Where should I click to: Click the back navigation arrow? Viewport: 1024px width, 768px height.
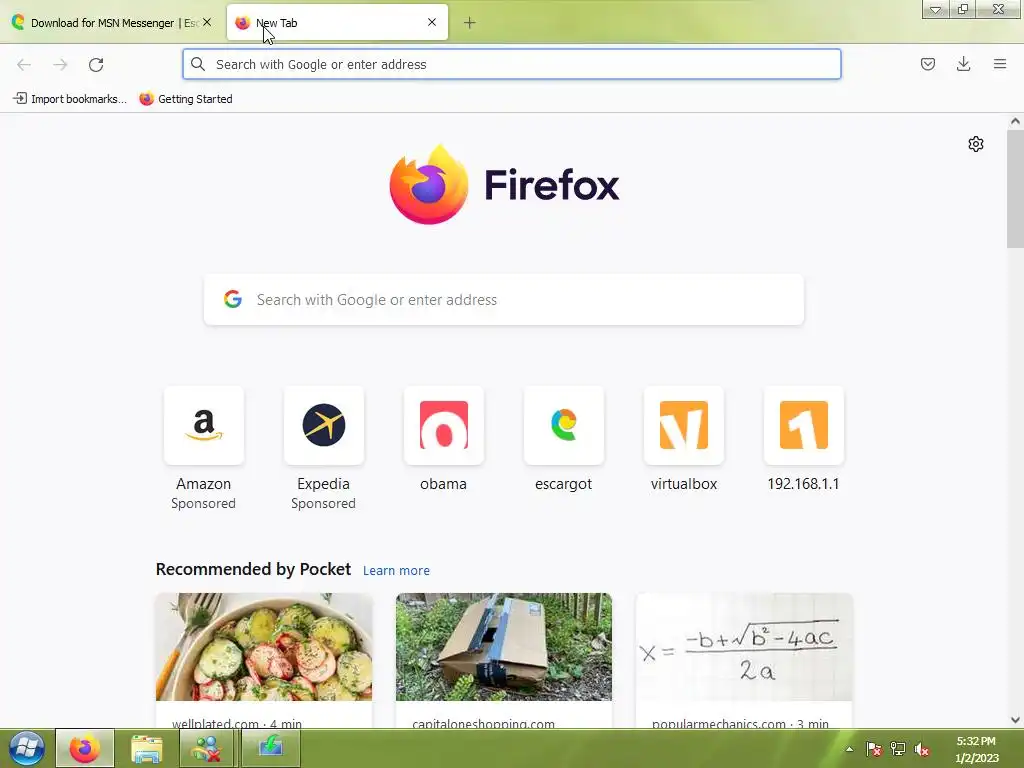click(24, 65)
